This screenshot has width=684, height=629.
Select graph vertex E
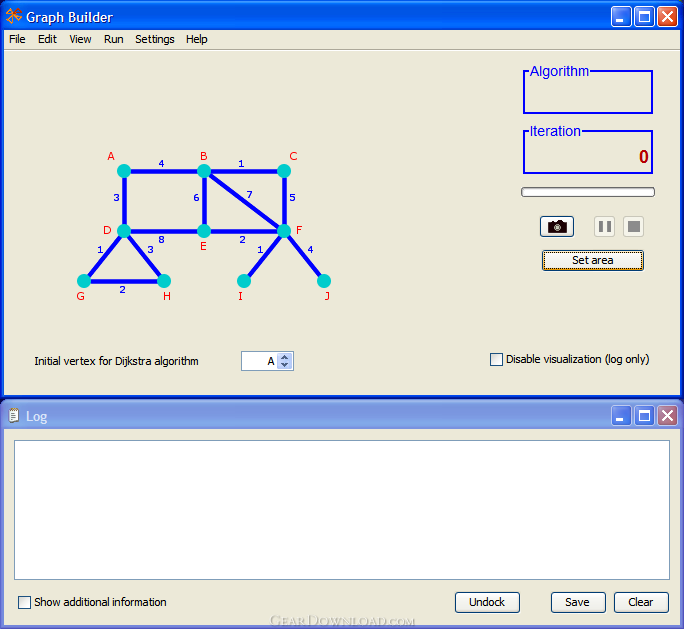coord(204,231)
